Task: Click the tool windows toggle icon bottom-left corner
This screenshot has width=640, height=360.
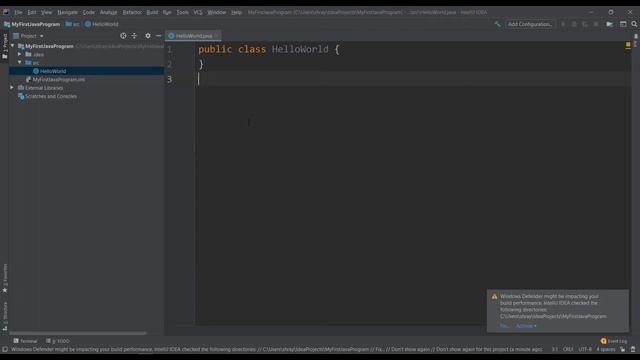Action: [5, 349]
